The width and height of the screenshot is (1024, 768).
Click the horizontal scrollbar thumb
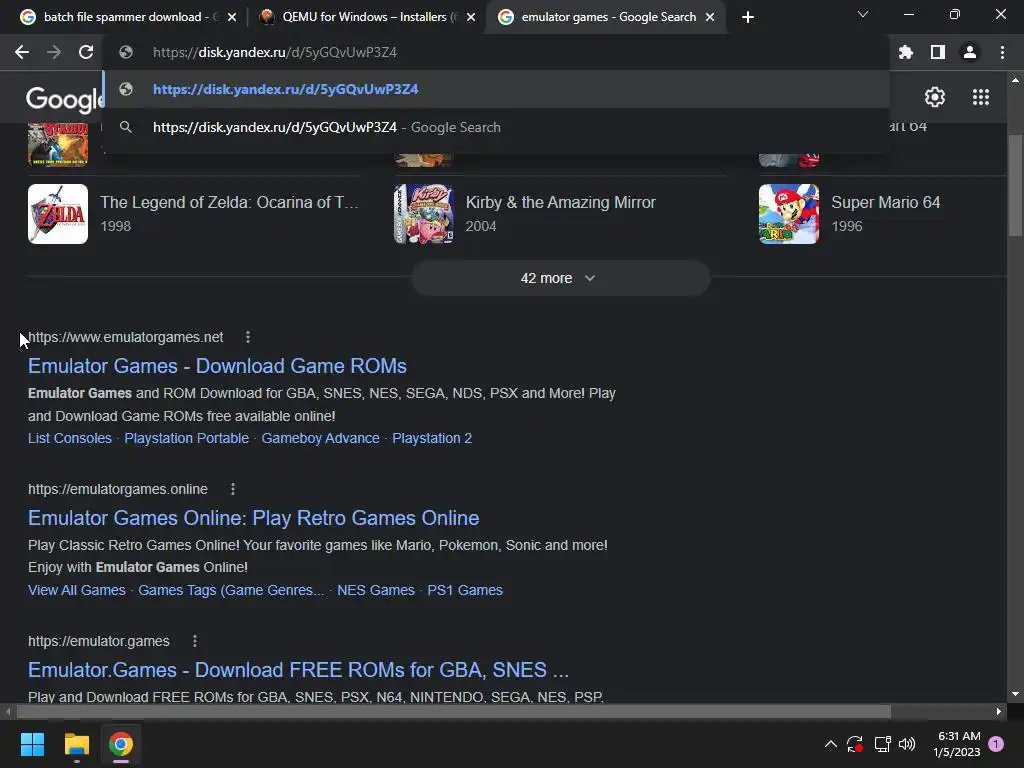453,711
